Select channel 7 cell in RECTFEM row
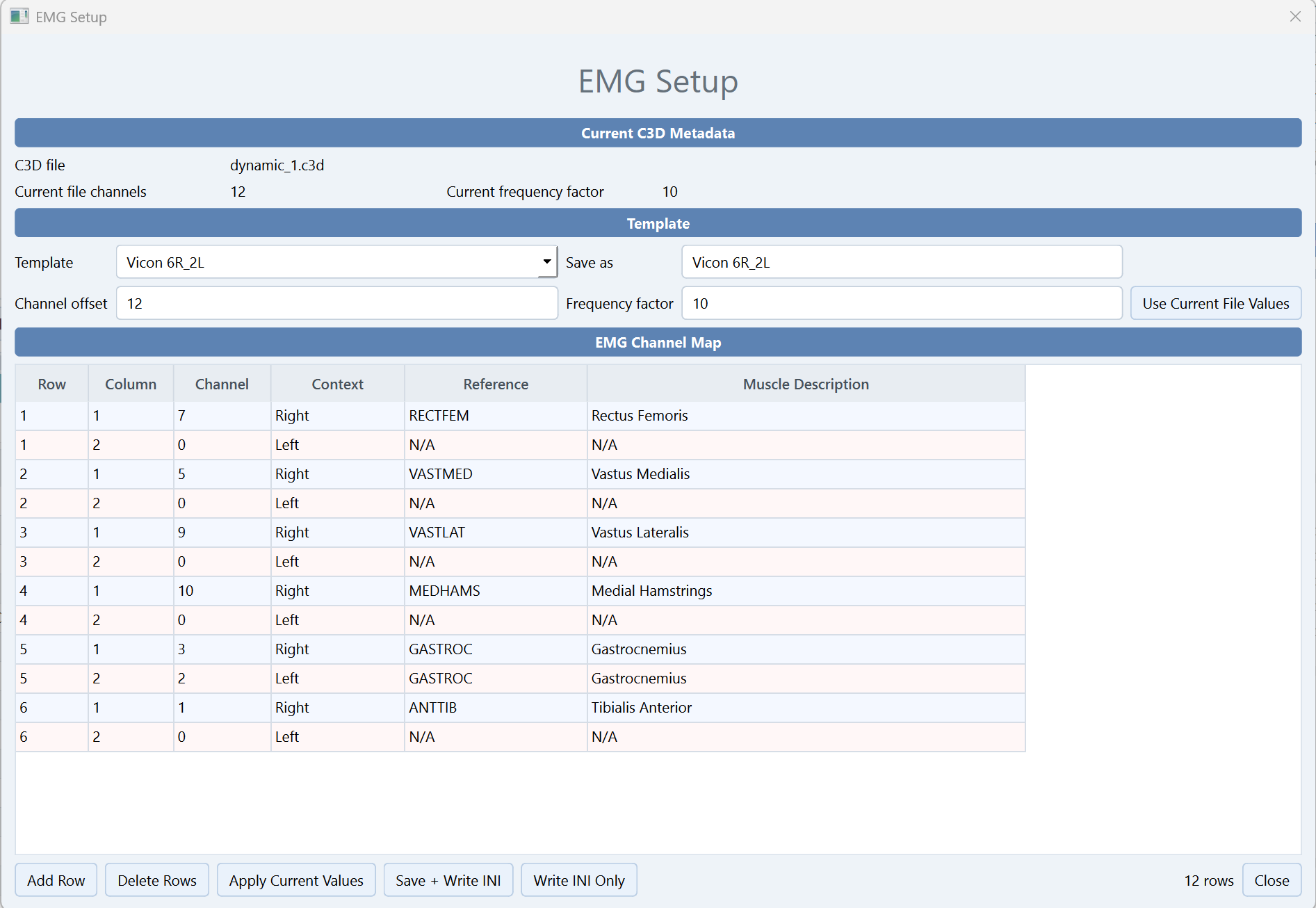The image size is (1316, 908). click(x=222, y=416)
